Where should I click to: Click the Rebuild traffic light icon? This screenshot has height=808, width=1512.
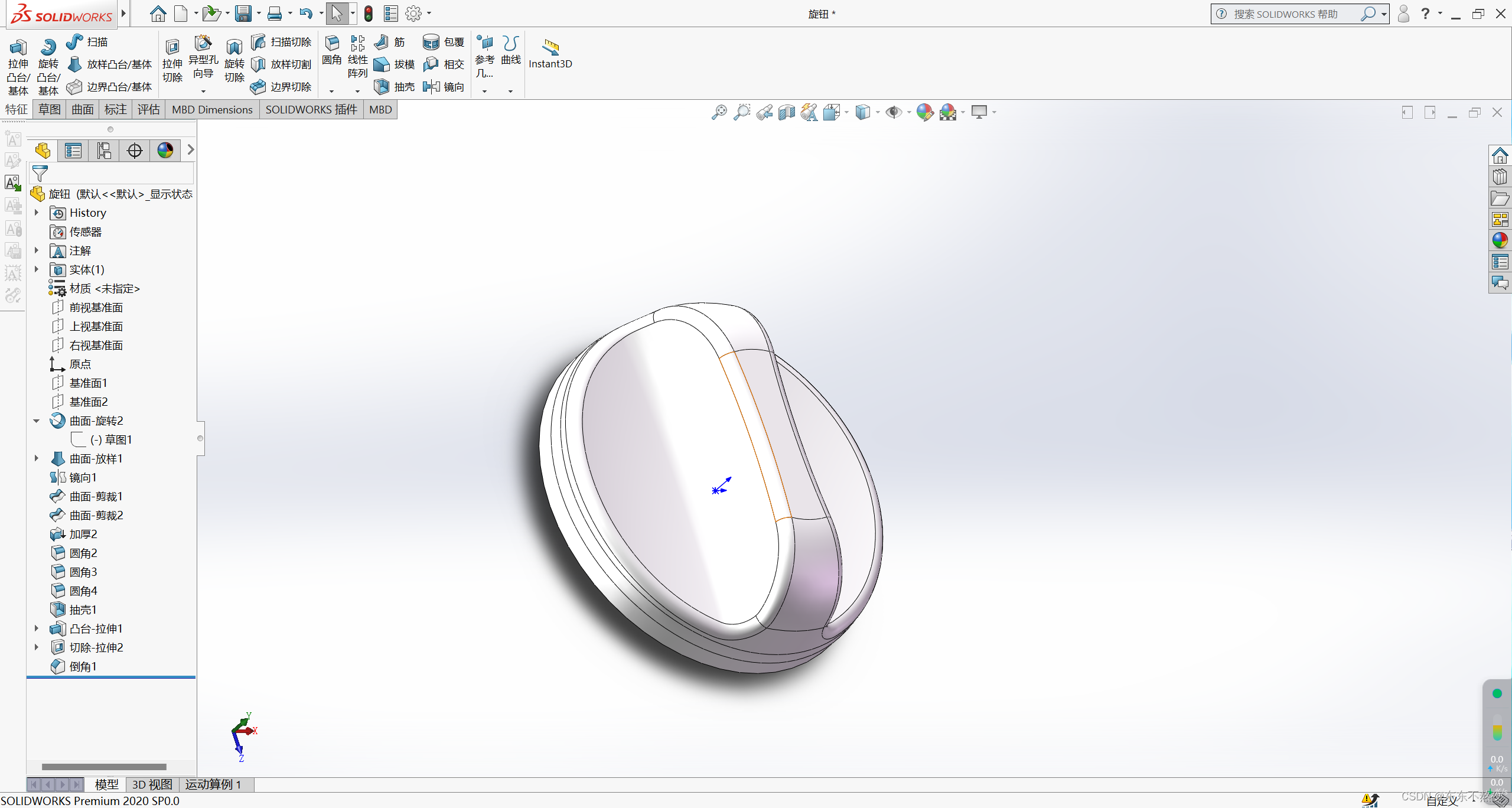click(x=369, y=13)
